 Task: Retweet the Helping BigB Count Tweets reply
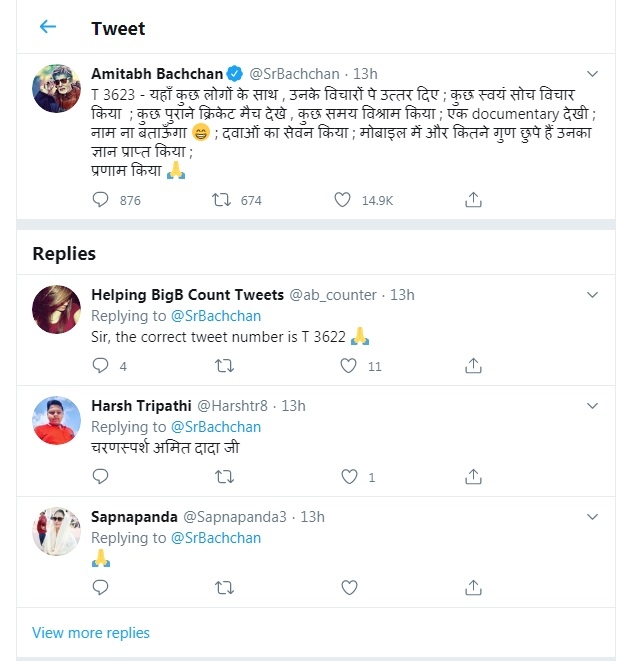click(x=222, y=366)
